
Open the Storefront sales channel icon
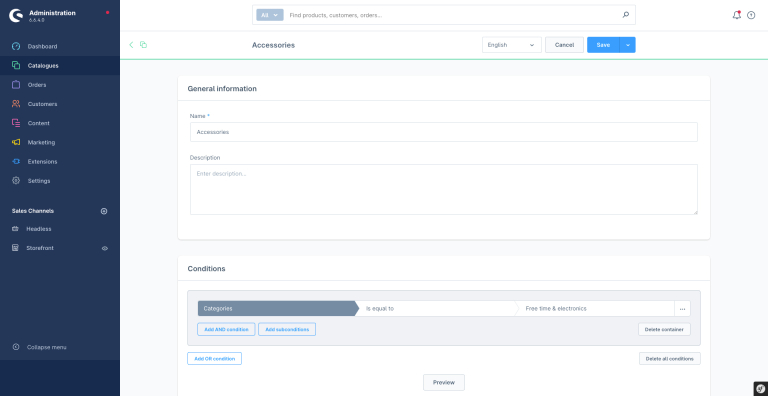(x=15, y=248)
